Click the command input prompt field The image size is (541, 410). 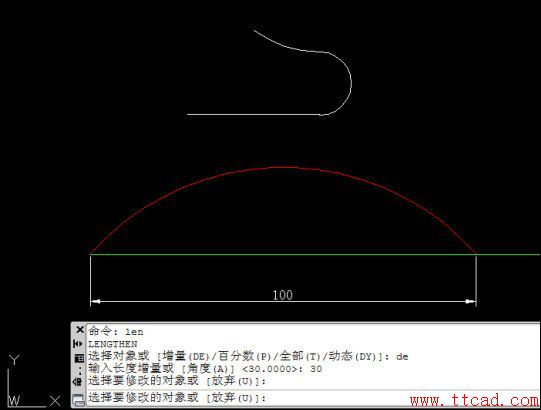click(x=312, y=398)
